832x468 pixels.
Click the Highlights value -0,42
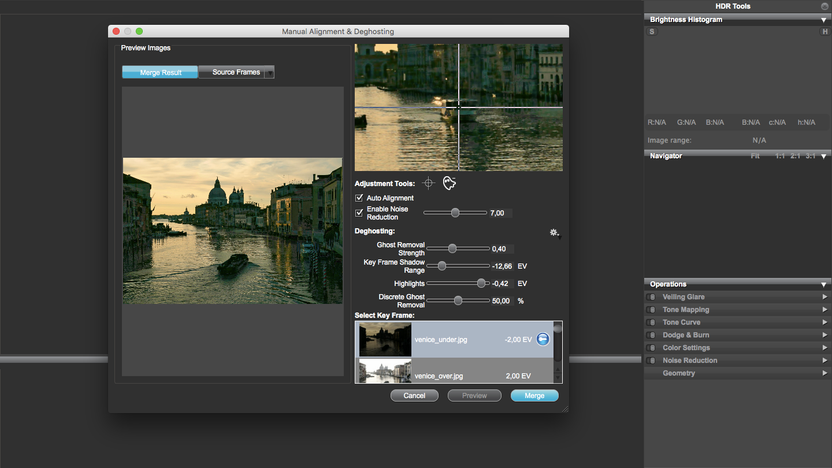502,284
